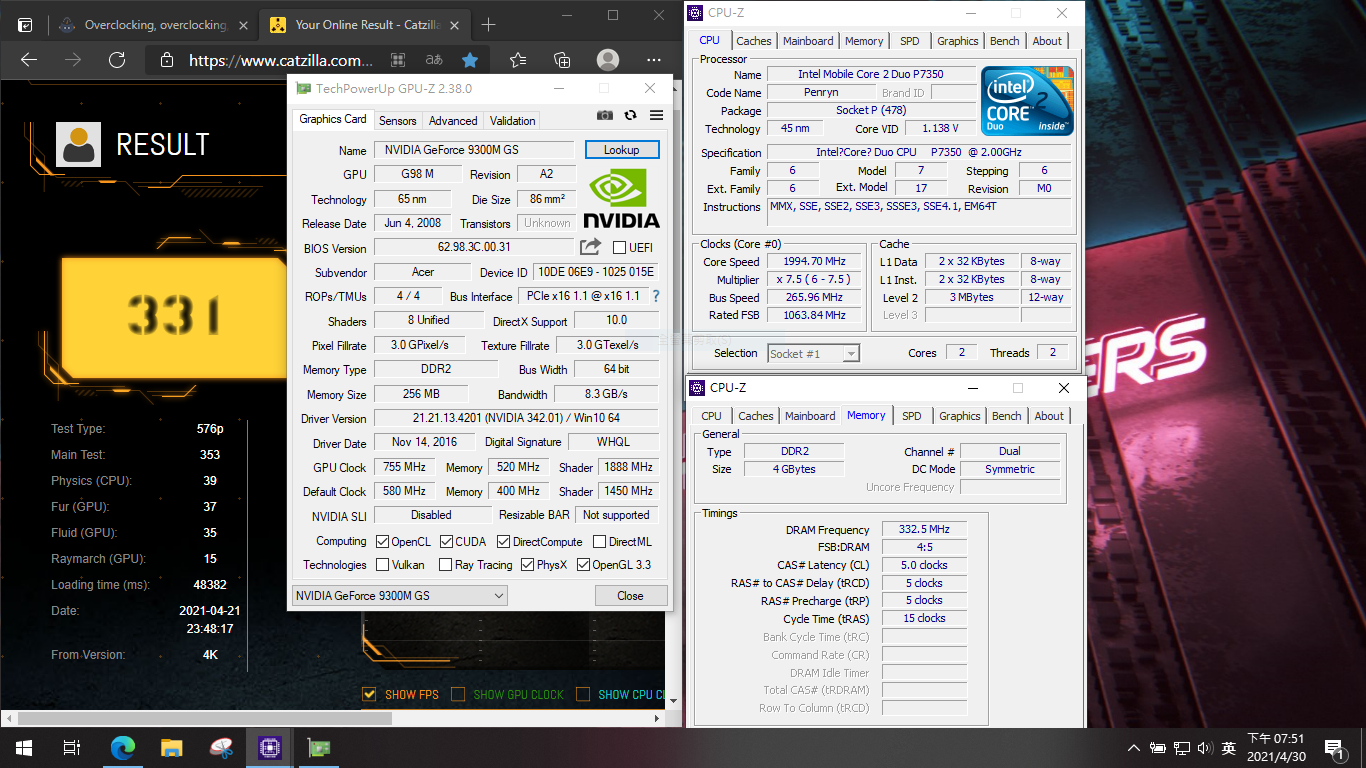The width and height of the screenshot is (1366, 768).
Task: Click the site lock icon
Action: (167, 60)
